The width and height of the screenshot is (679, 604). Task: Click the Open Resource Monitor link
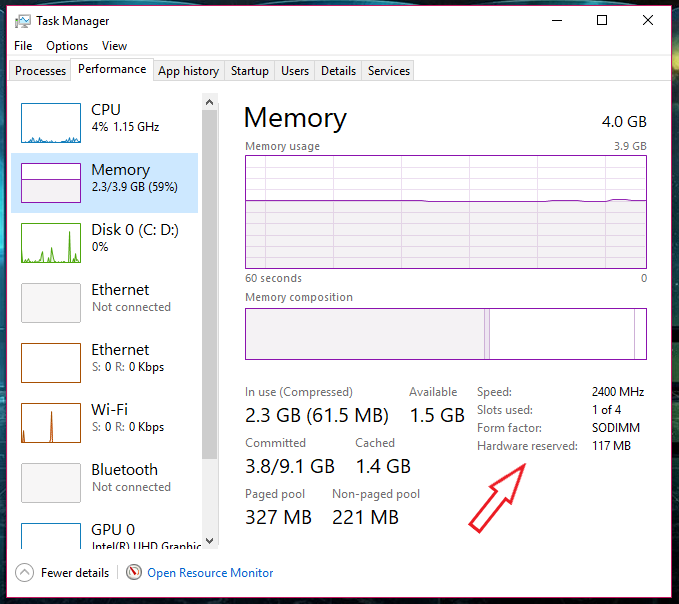coord(210,573)
